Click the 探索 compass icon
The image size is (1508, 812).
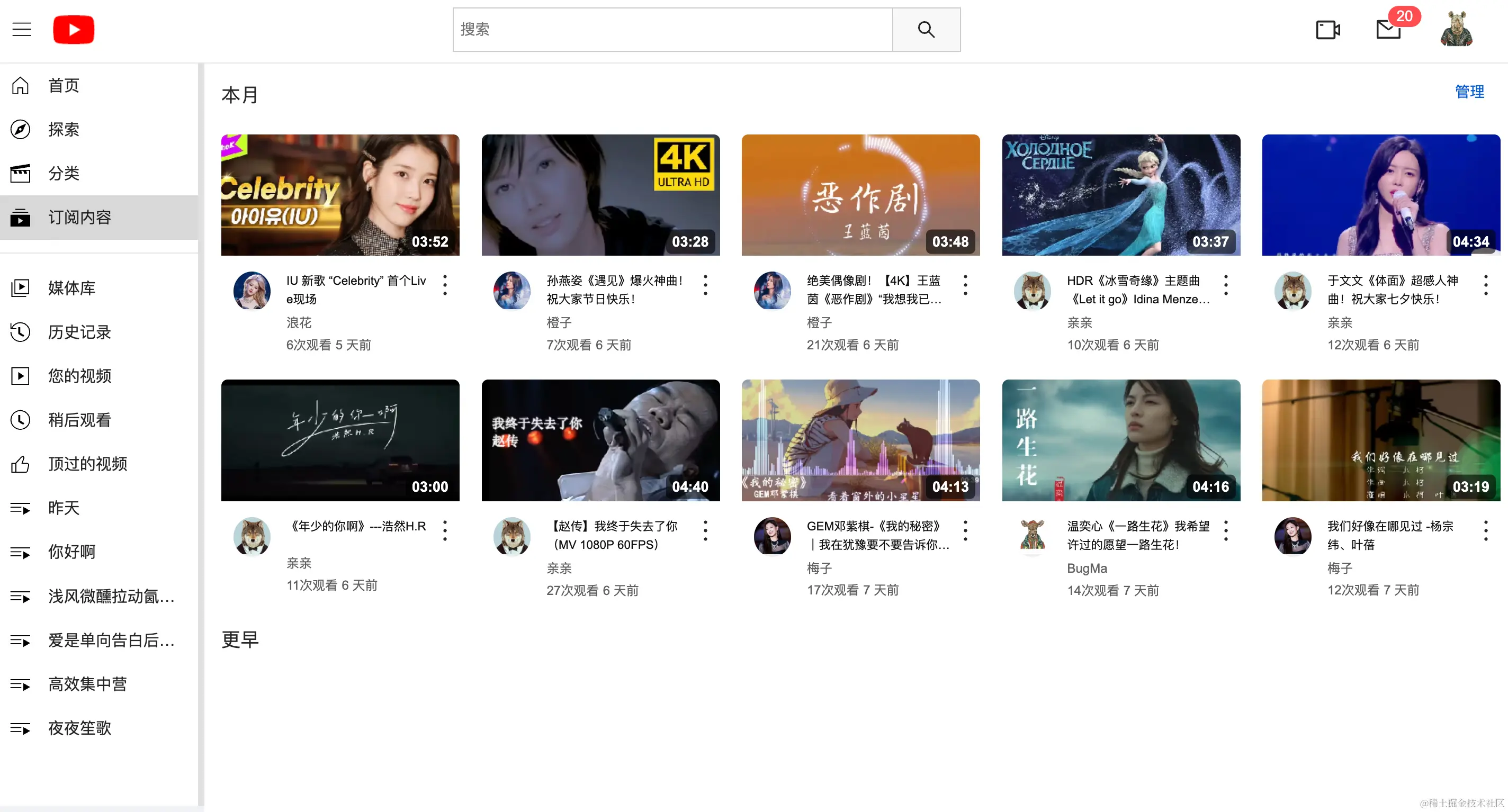point(21,129)
